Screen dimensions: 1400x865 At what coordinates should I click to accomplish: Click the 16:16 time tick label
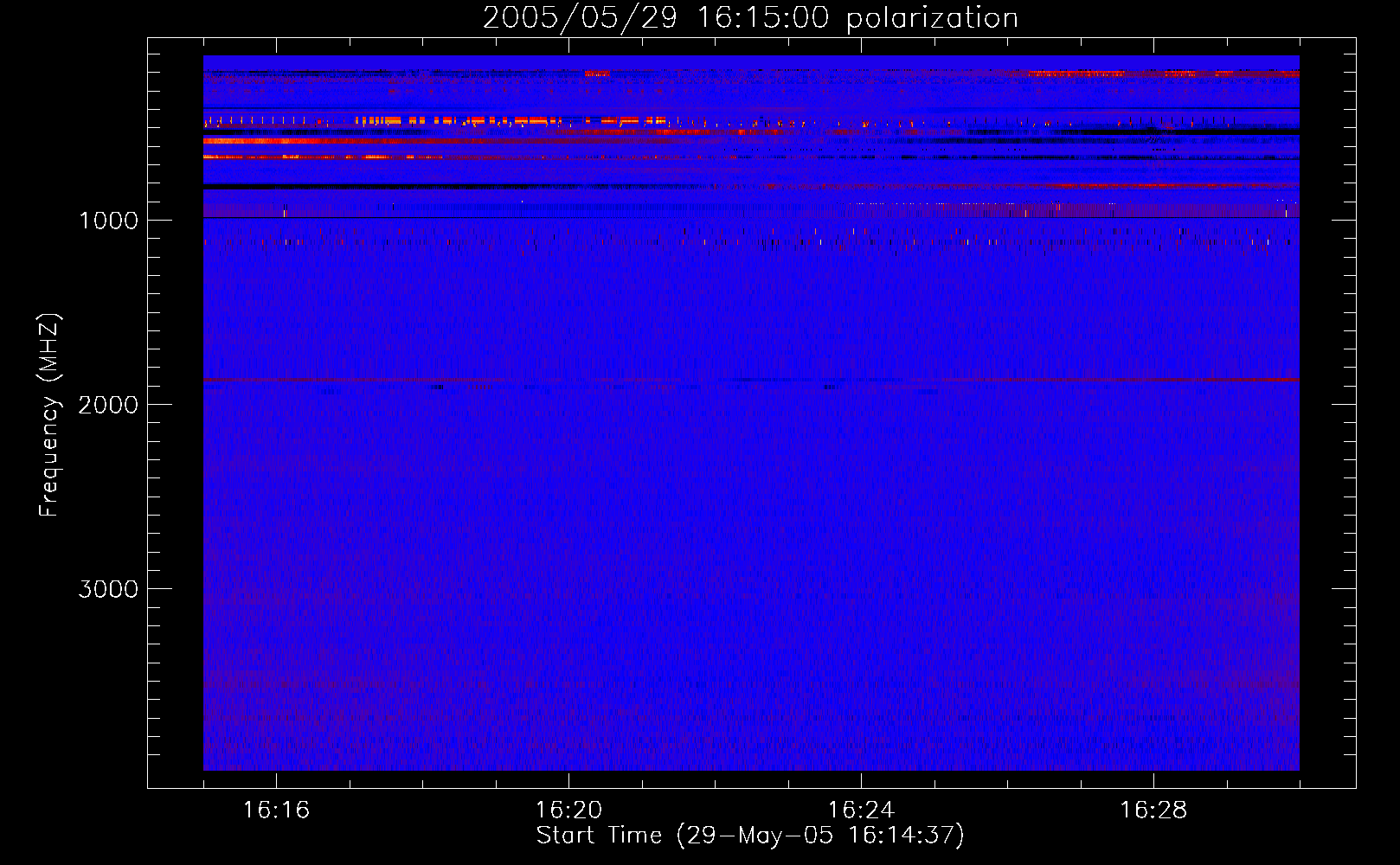coord(276,811)
